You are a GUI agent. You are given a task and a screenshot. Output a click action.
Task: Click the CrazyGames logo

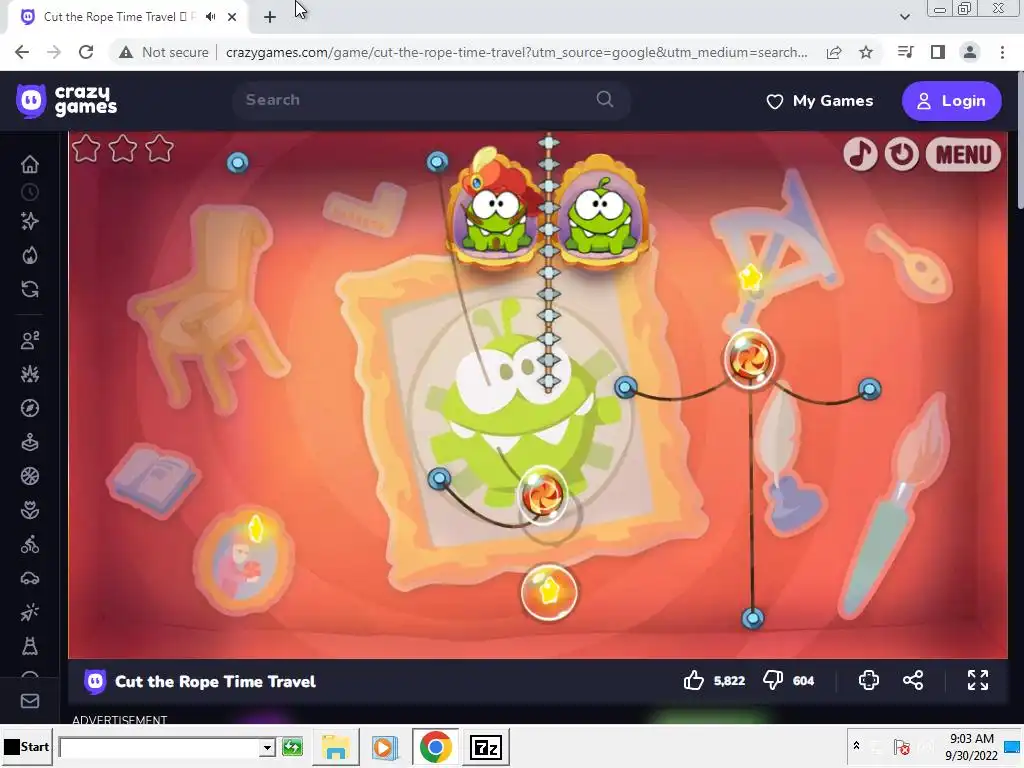point(67,101)
